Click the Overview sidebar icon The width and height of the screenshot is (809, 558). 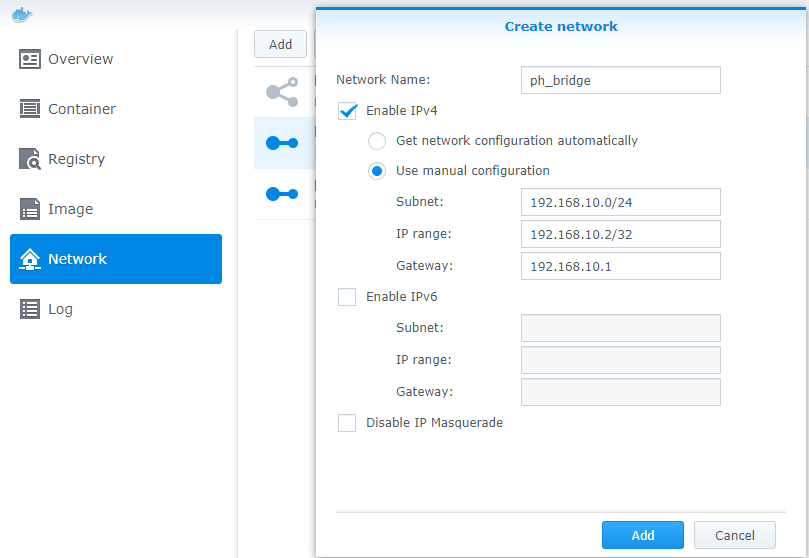pos(30,59)
